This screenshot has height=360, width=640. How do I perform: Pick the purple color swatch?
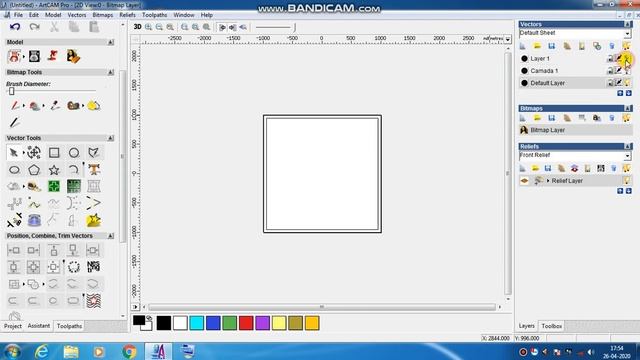(262, 323)
